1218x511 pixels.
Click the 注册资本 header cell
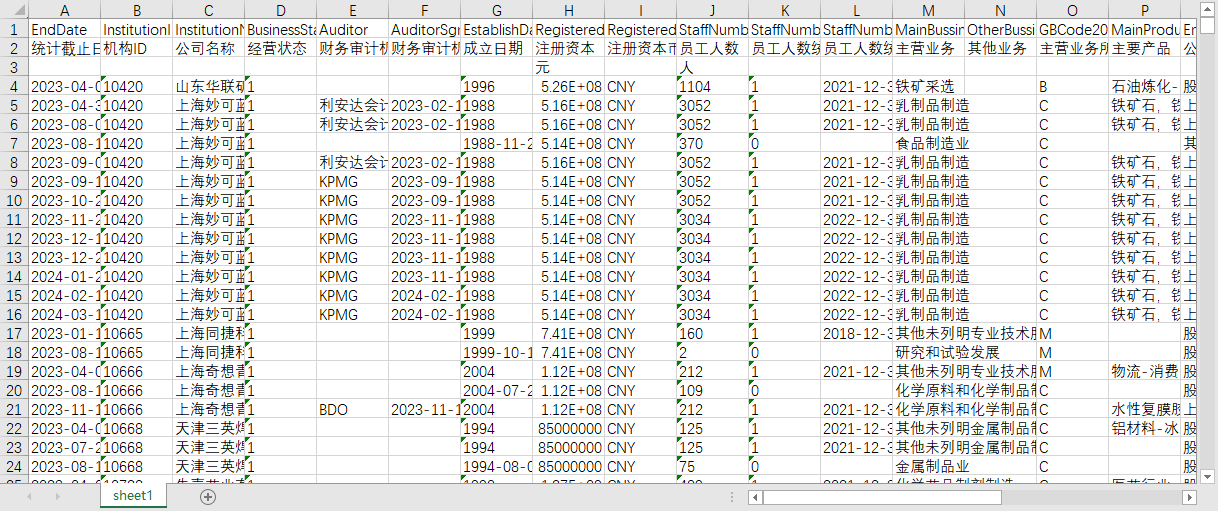(569, 48)
